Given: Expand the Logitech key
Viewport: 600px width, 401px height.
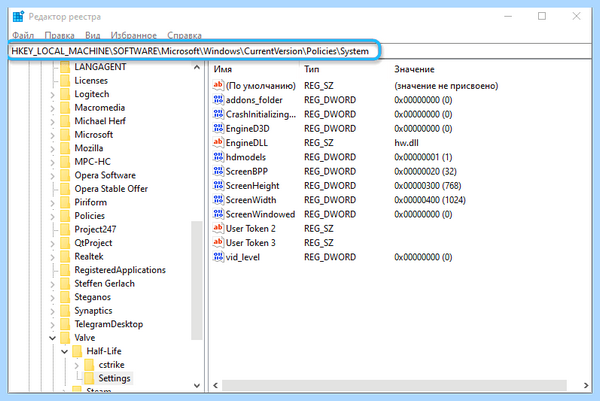Looking at the screenshot, I should [52, 94].
